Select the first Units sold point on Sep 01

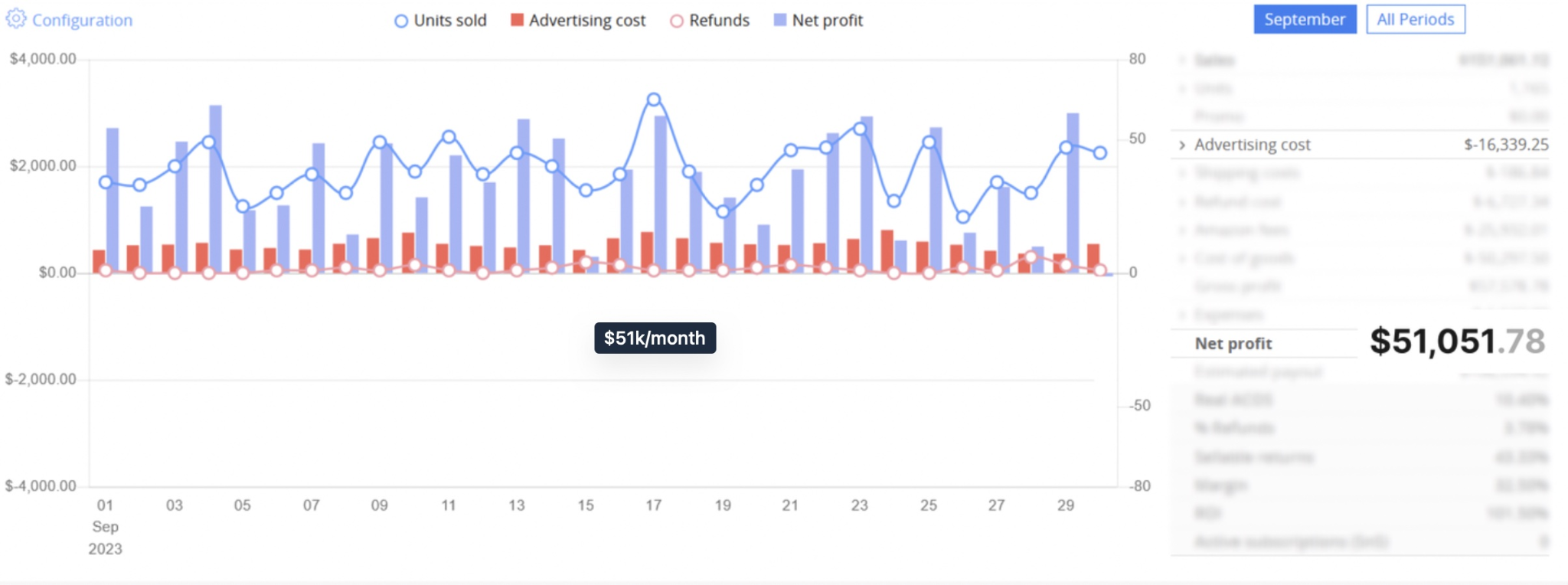pos(106,182)
